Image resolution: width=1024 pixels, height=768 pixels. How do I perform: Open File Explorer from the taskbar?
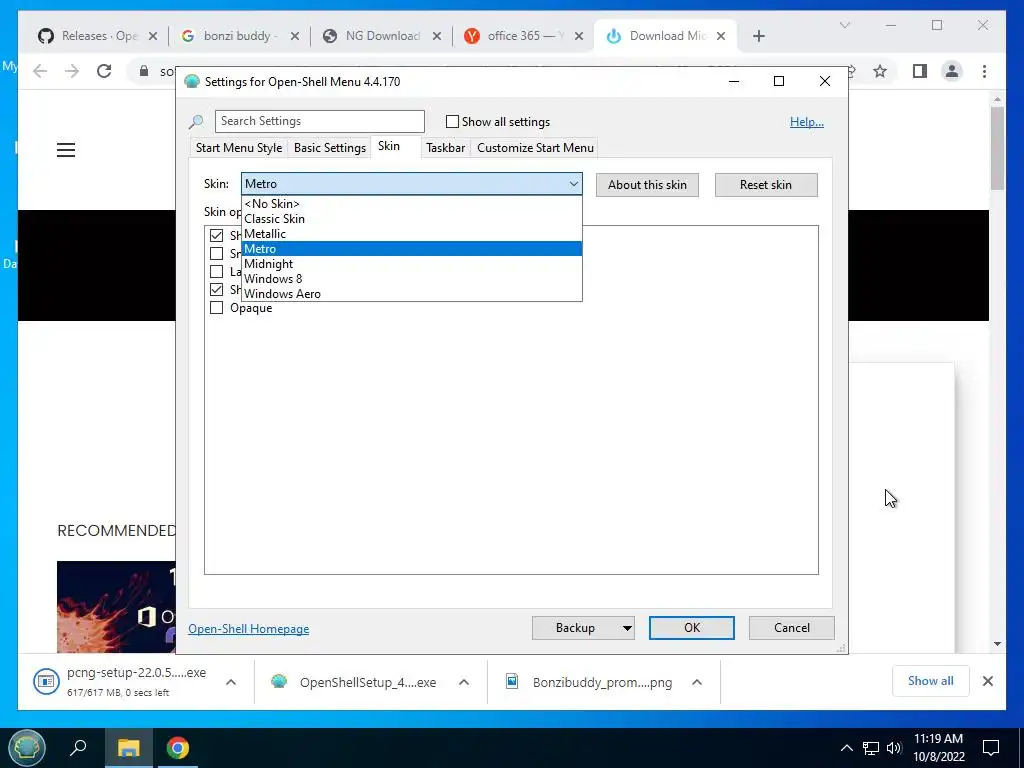pos(129,748)
